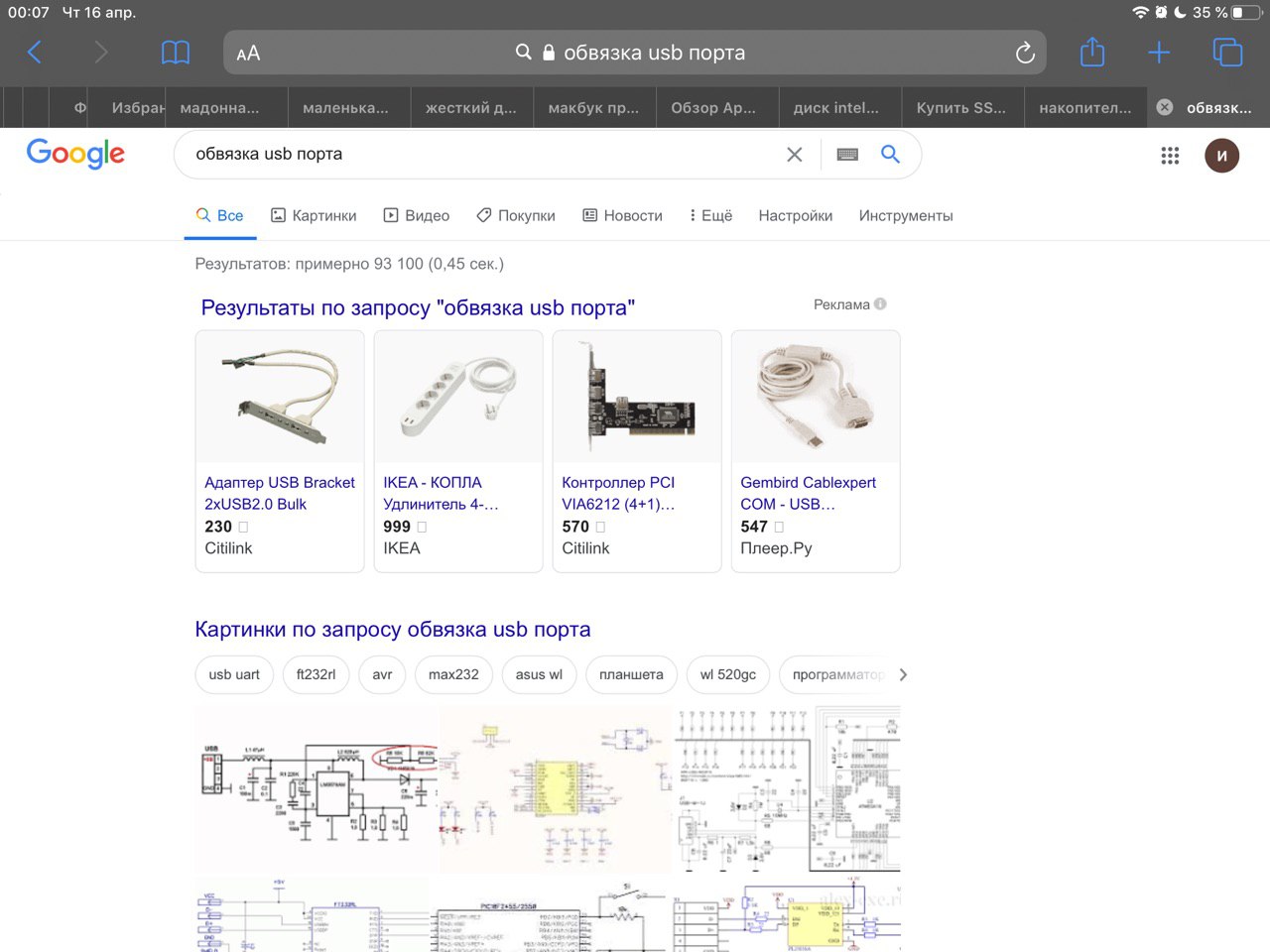
Task: Go back with Safari back arrow
Action: point(35,53)
